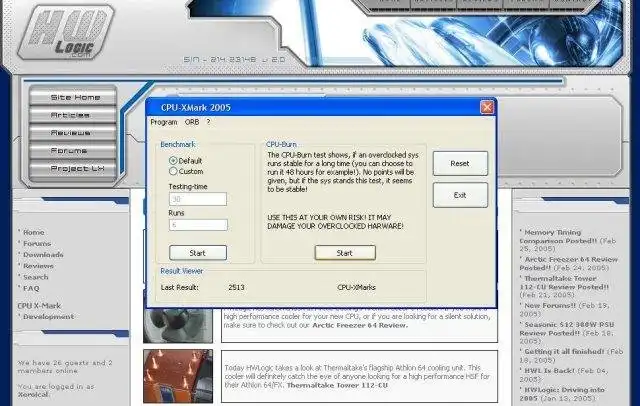The height and width of the screenshot is (406, 640).
Task: Click the logged-in username Xonical
Action: pyautogui.click(x=33, y=395)
